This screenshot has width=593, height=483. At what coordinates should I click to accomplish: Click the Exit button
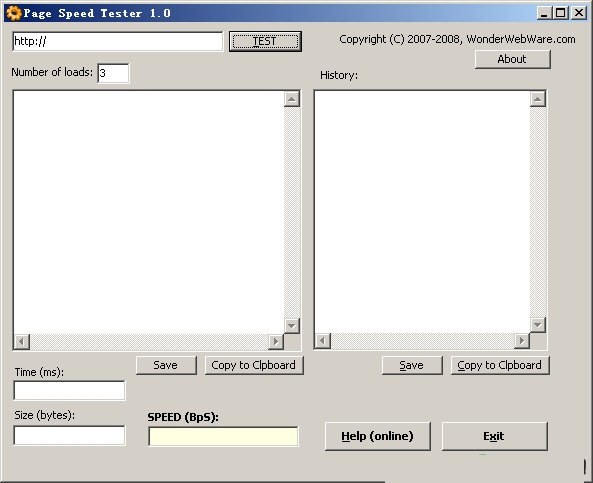(494, 436)
